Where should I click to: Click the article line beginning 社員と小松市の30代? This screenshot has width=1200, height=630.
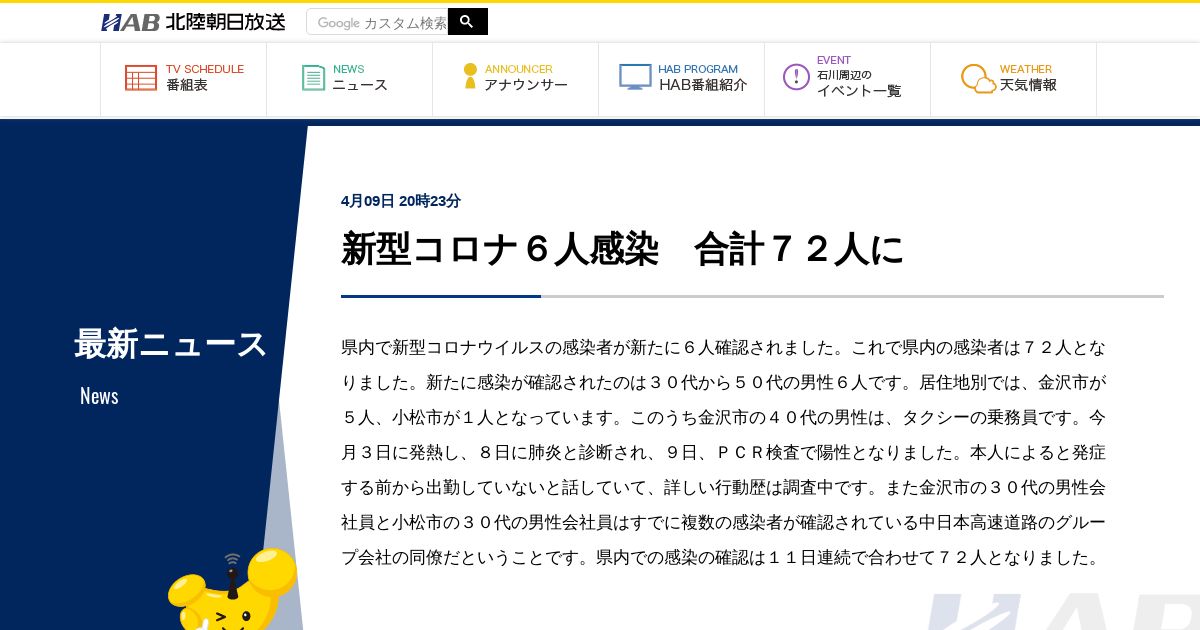pos(724,523)
